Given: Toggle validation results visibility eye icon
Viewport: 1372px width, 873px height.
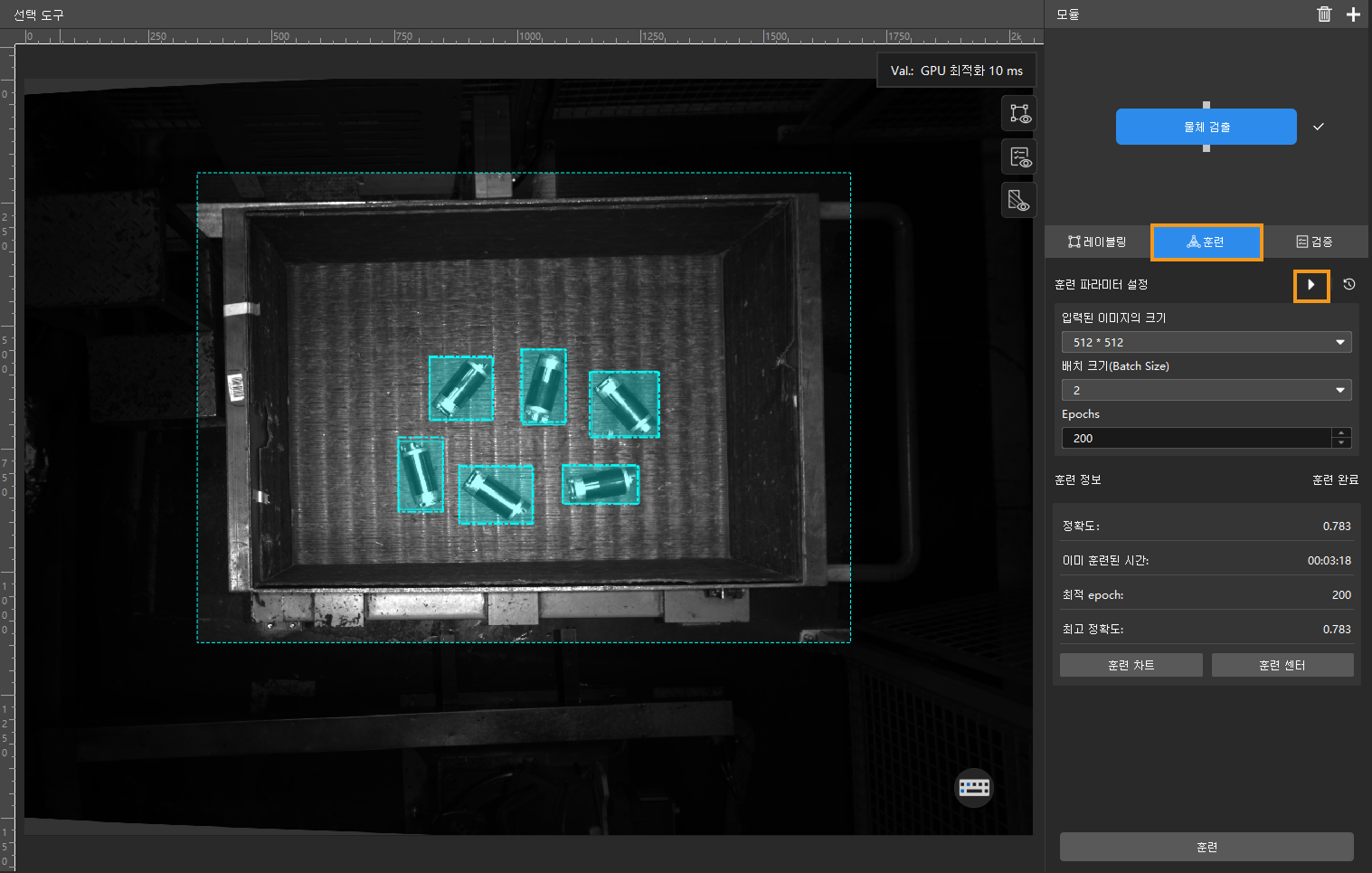Looking at the screenshot, I should pos(1019,157).
